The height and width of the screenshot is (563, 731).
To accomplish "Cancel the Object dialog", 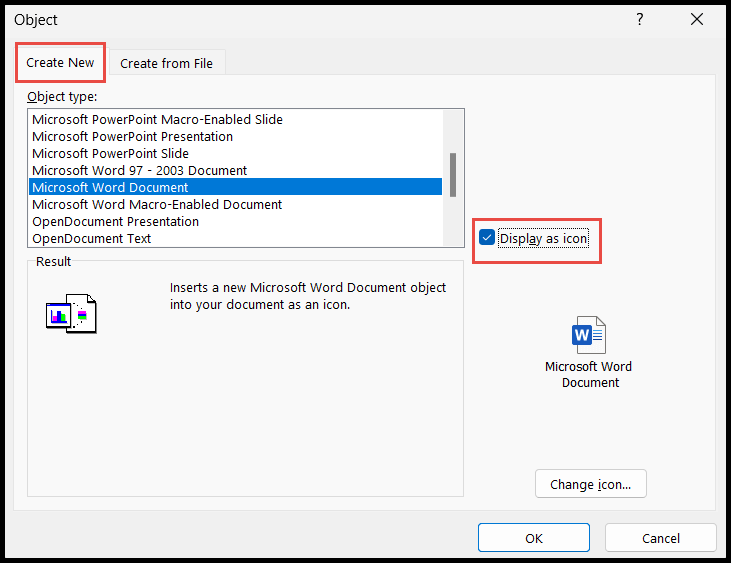I will (x=660, y=538).
